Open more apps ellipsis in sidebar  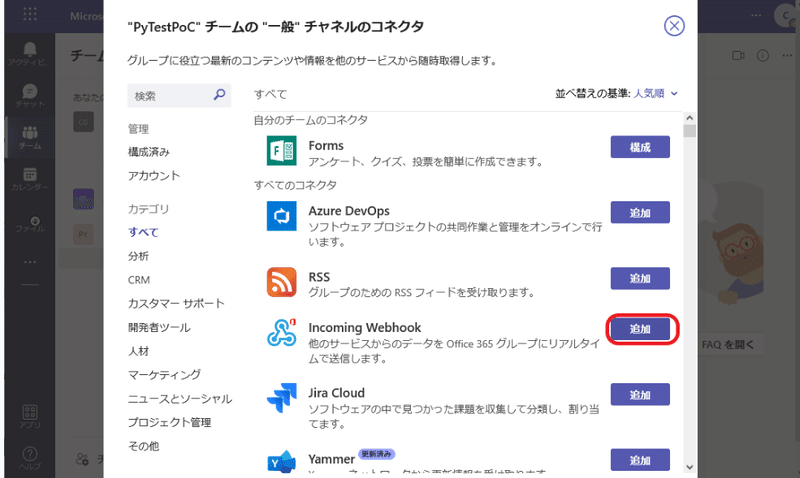click(30, 262)
